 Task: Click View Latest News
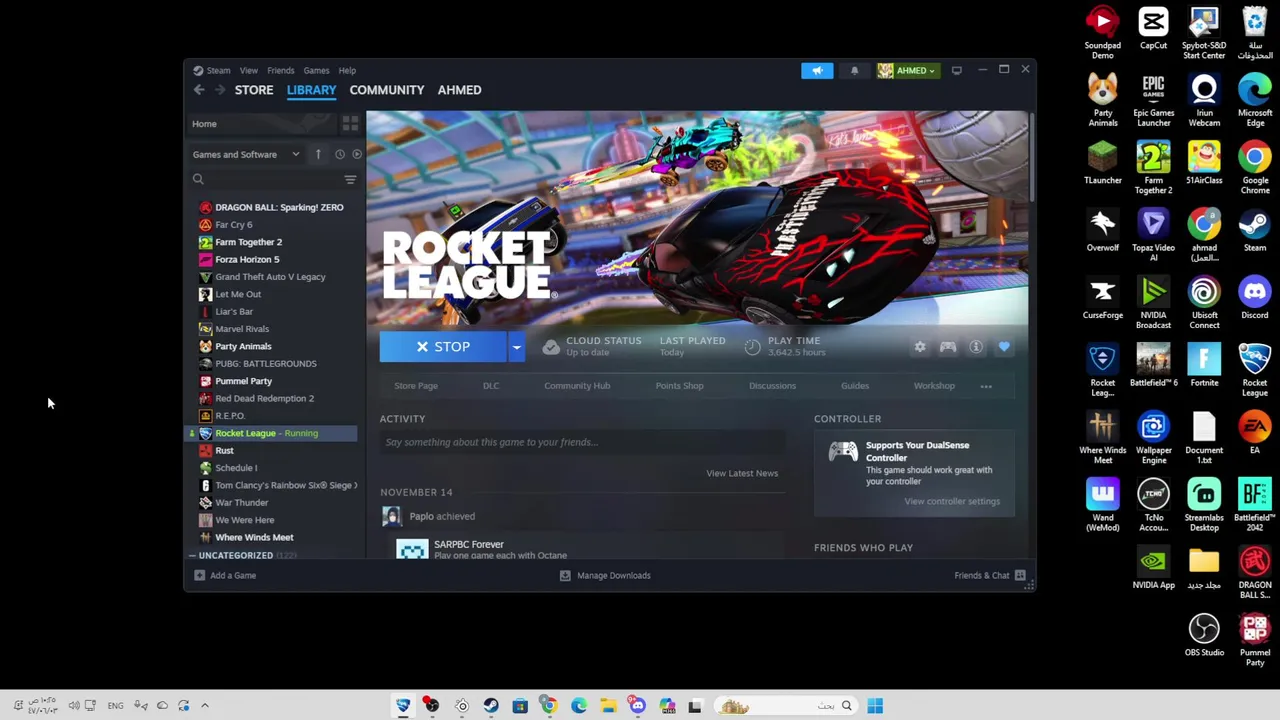[x=742, y=473]
